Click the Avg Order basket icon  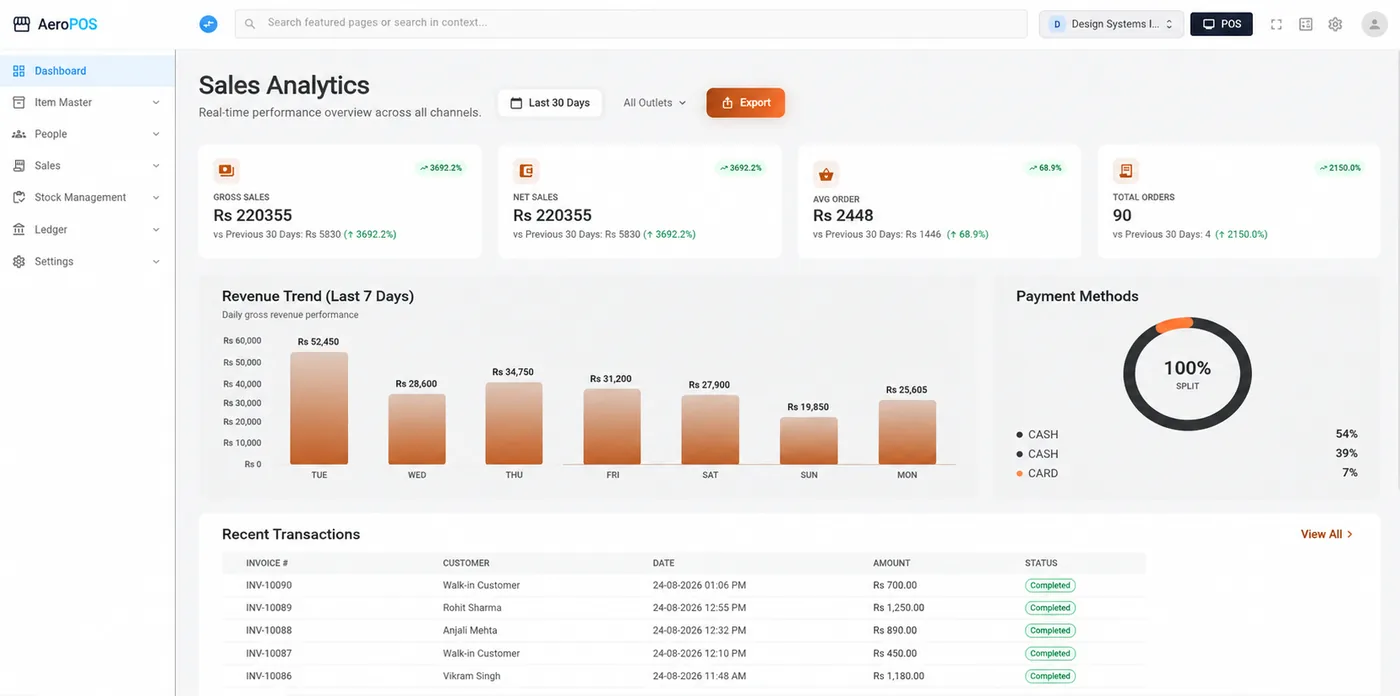pos(826,174)
